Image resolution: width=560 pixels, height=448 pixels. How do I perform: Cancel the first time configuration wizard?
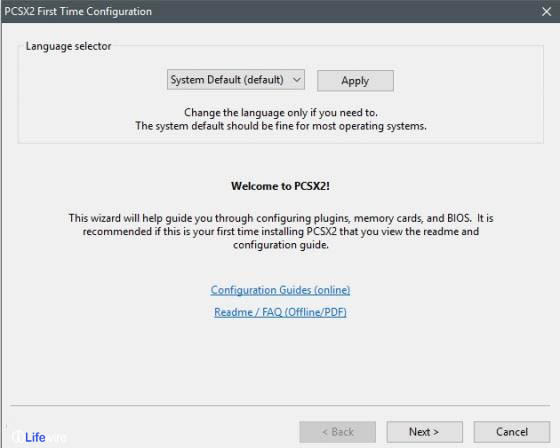pos(512,432)
